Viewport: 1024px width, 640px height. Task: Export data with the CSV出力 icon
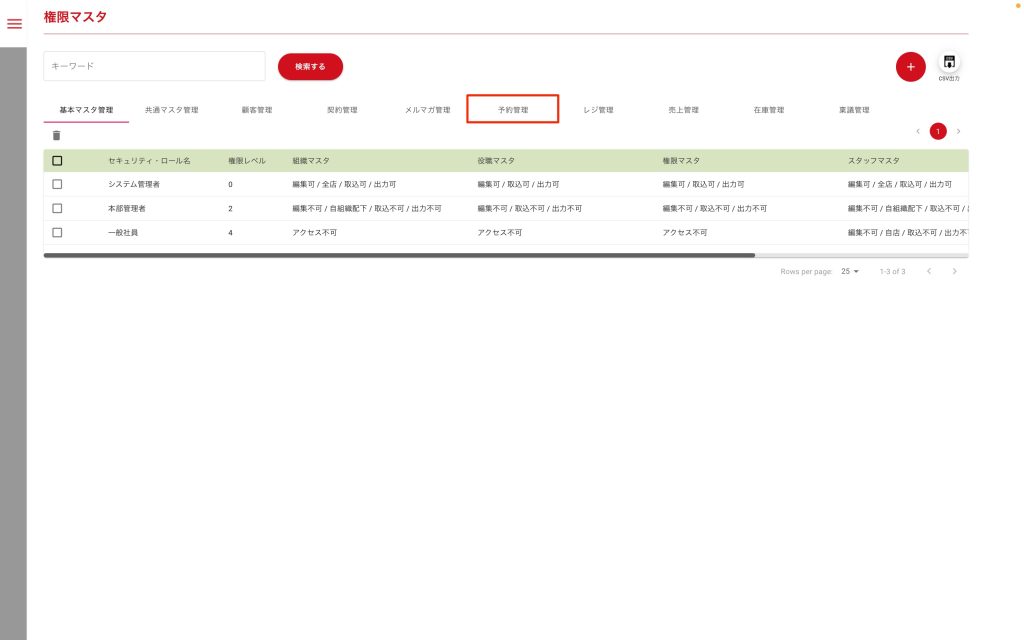[x=949, y=64]
